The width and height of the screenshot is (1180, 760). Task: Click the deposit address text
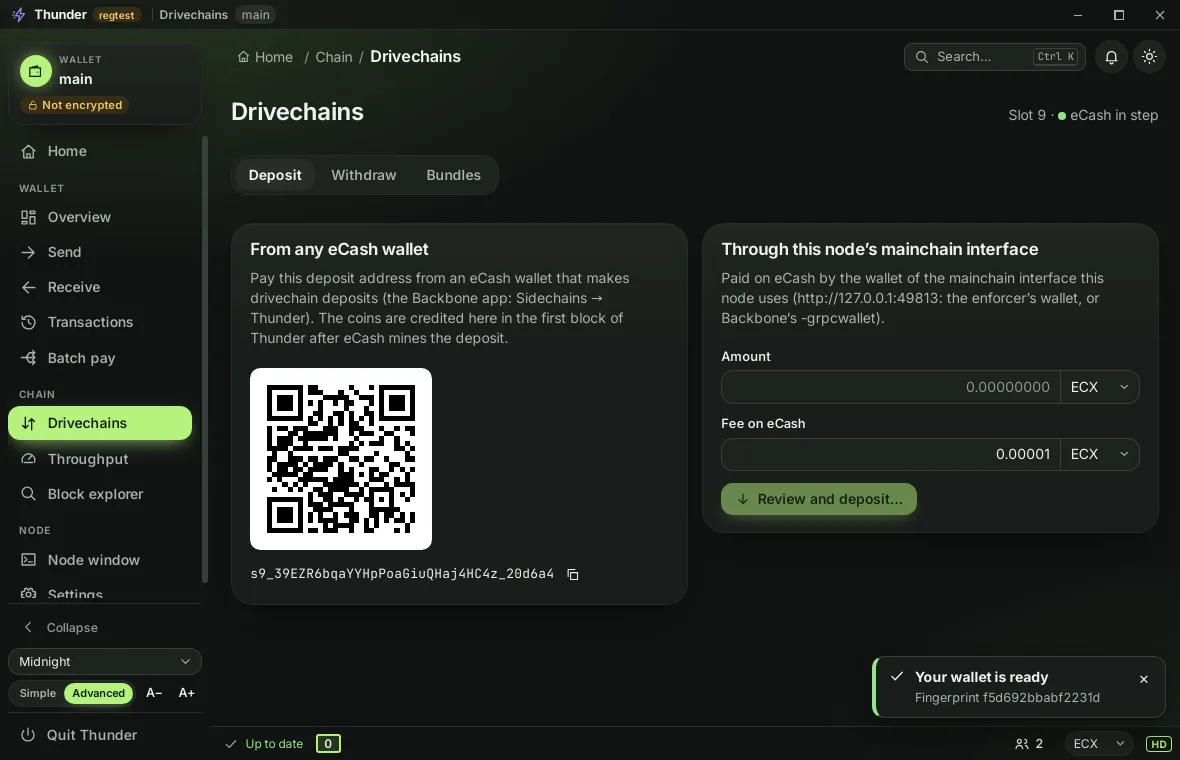[x=402, y=574]
